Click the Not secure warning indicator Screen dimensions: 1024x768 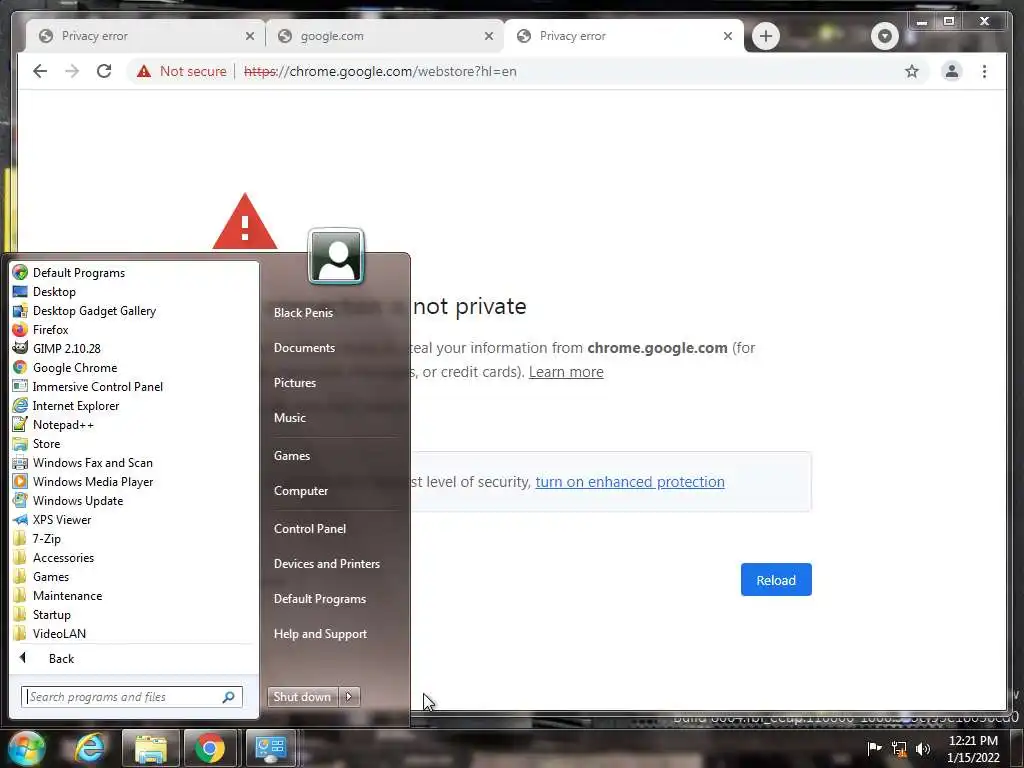point(182,71)
